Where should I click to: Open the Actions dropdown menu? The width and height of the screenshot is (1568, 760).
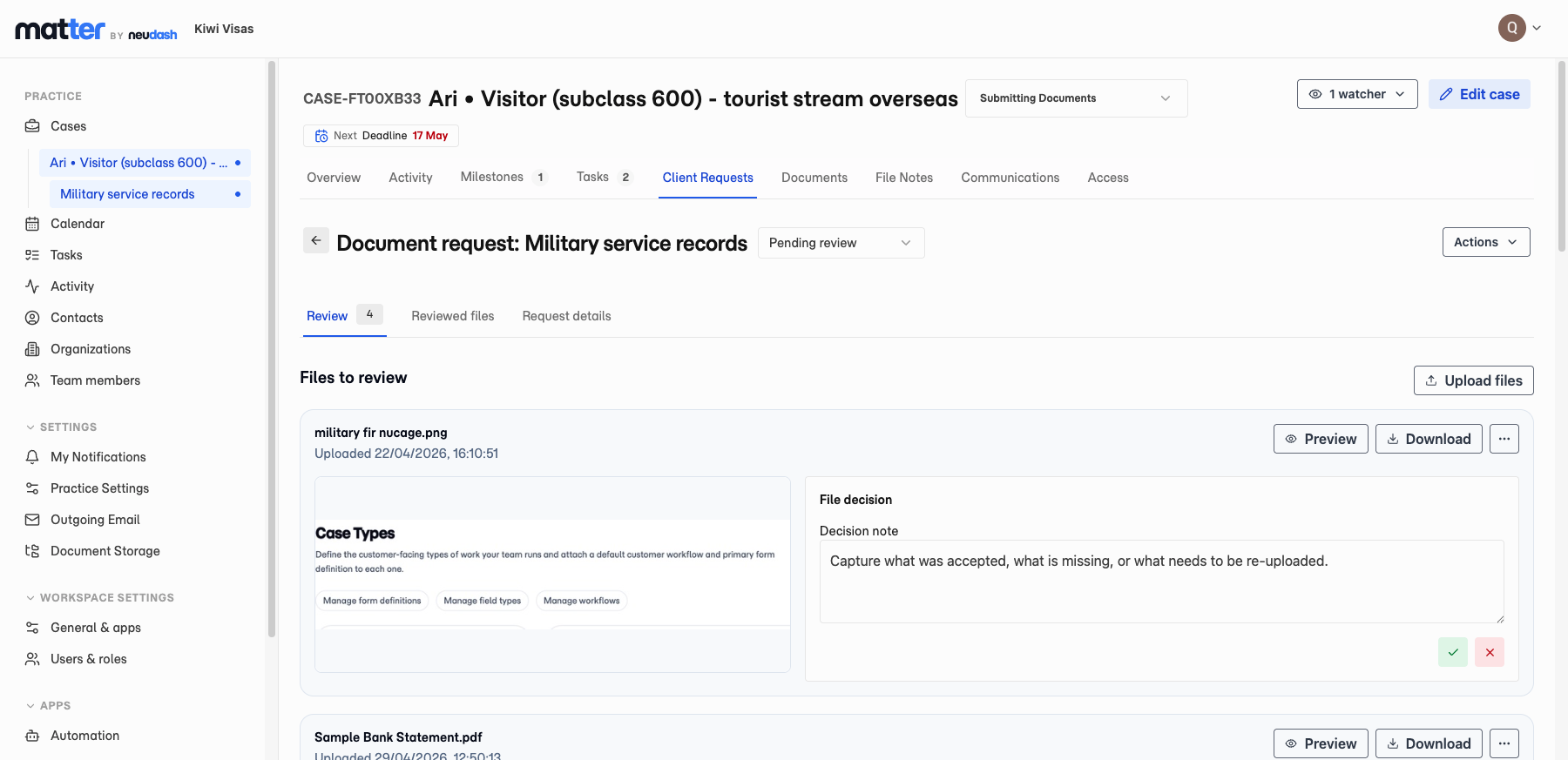(x=1486, y=242)
